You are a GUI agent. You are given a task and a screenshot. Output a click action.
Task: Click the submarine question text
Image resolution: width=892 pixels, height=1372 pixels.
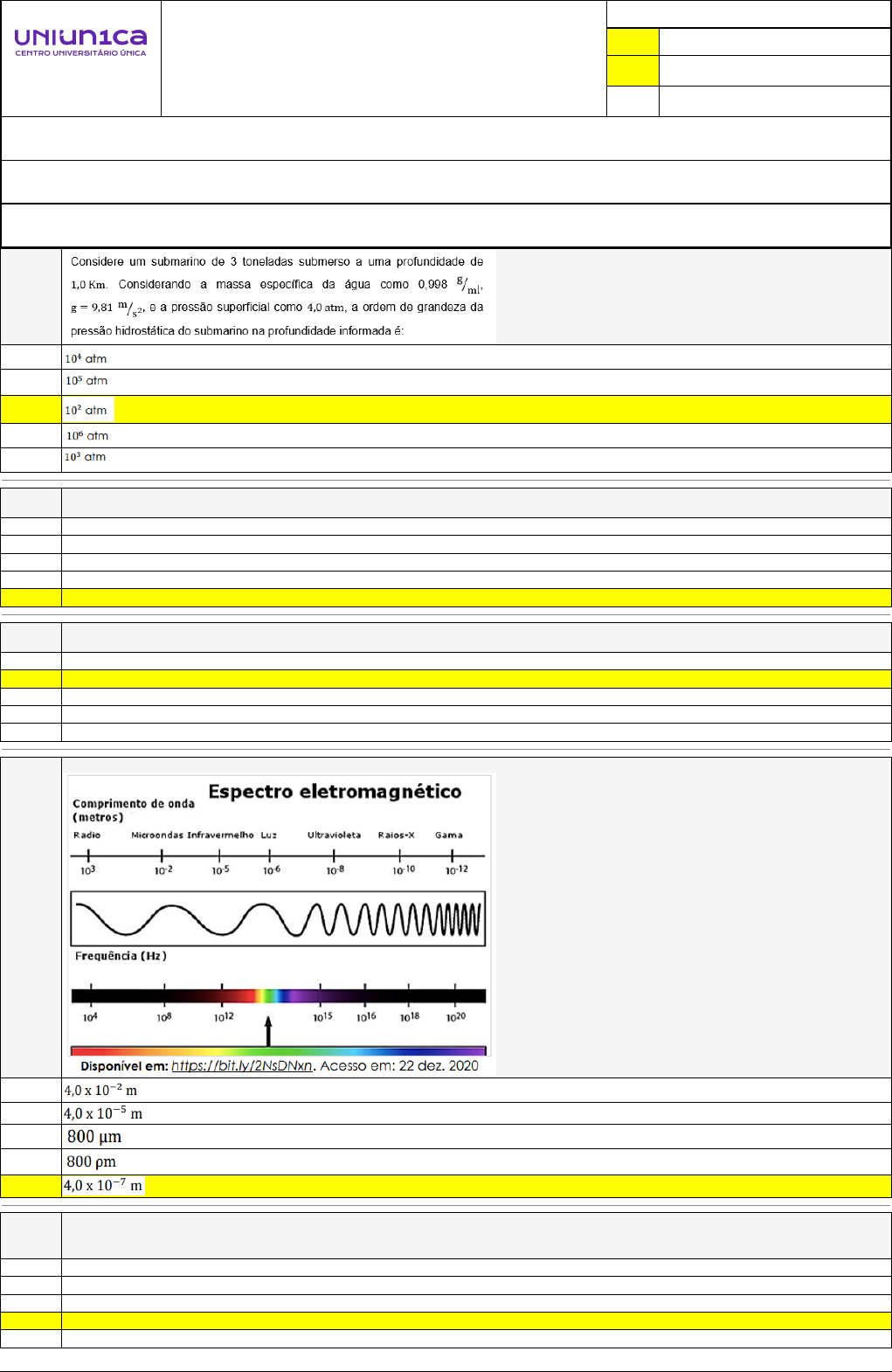tap(277, 296)
